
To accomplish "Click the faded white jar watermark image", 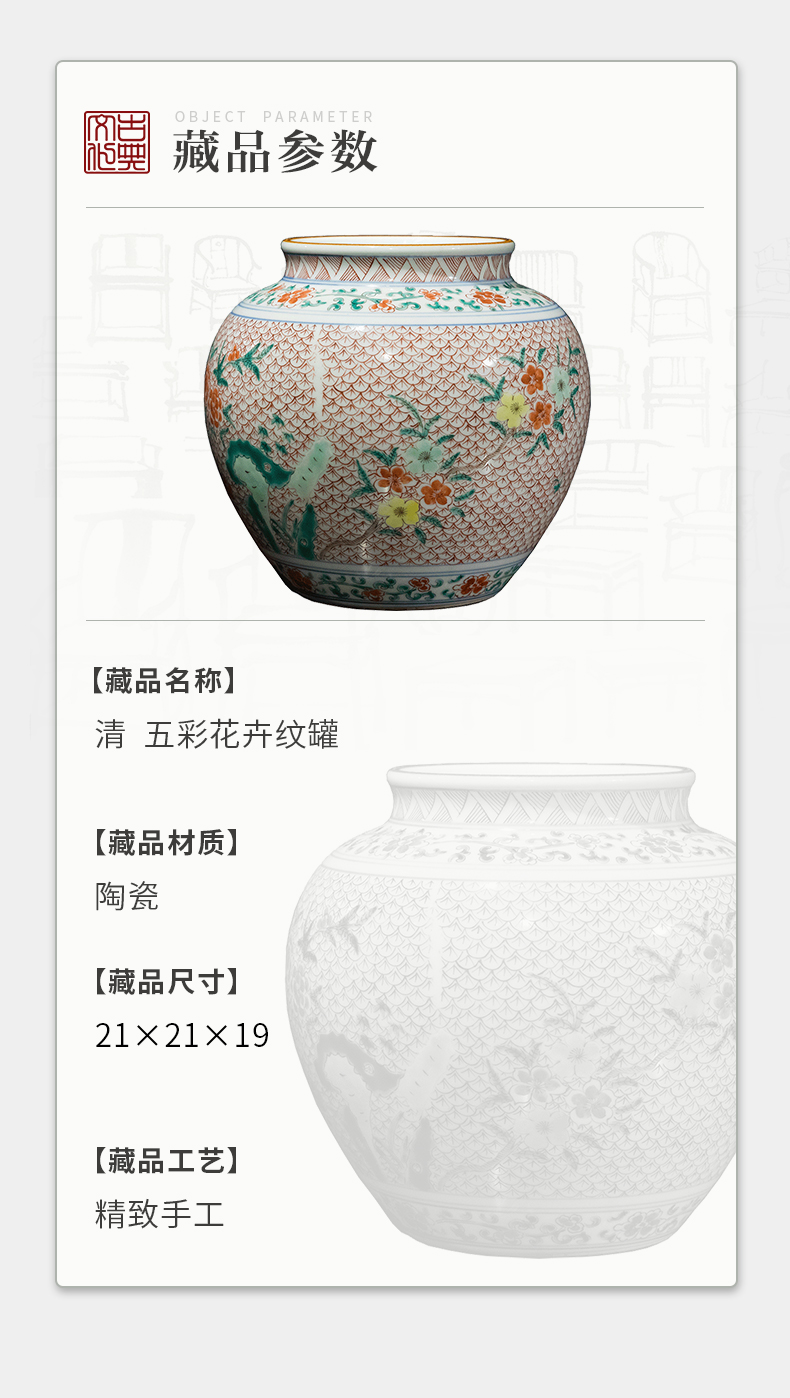I will coord(511,1010).
